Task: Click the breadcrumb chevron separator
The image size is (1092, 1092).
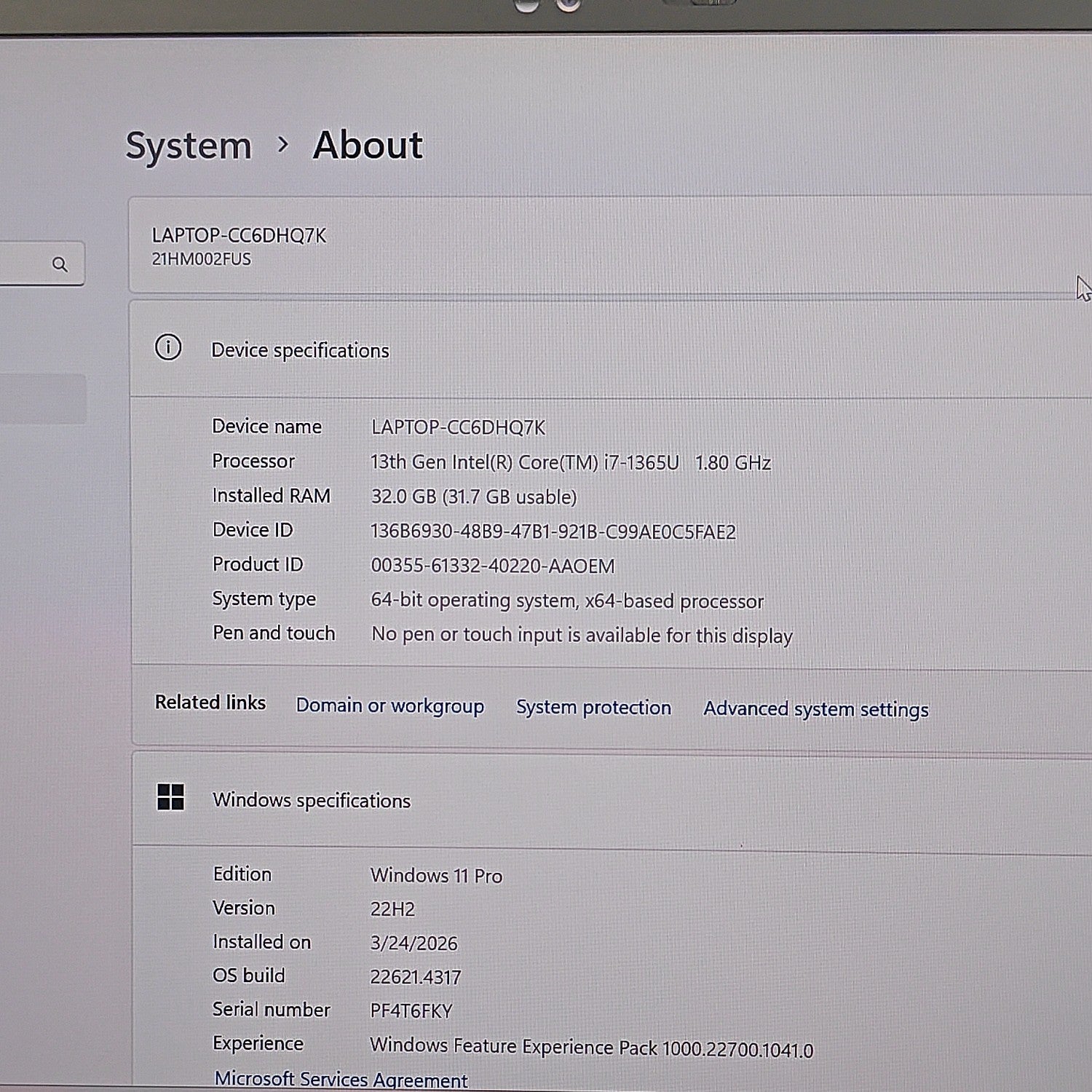Action: coord(283,145)
